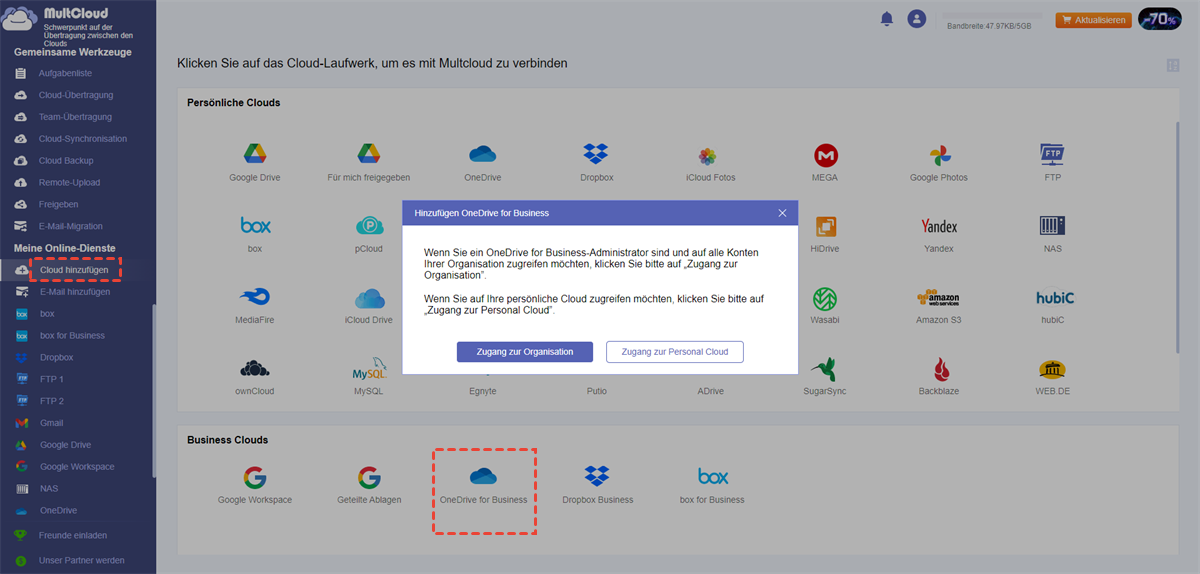1200x574 pixels.
Task: Select OneDrive for Business cloud
Action: click(483, 485)
